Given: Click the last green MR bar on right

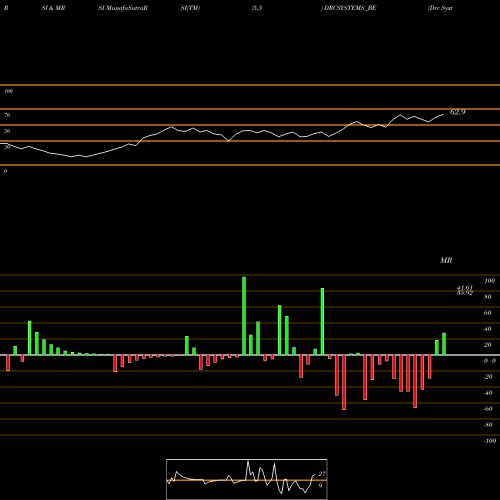Looking at the screenshot, I should [x=444, y=344].
